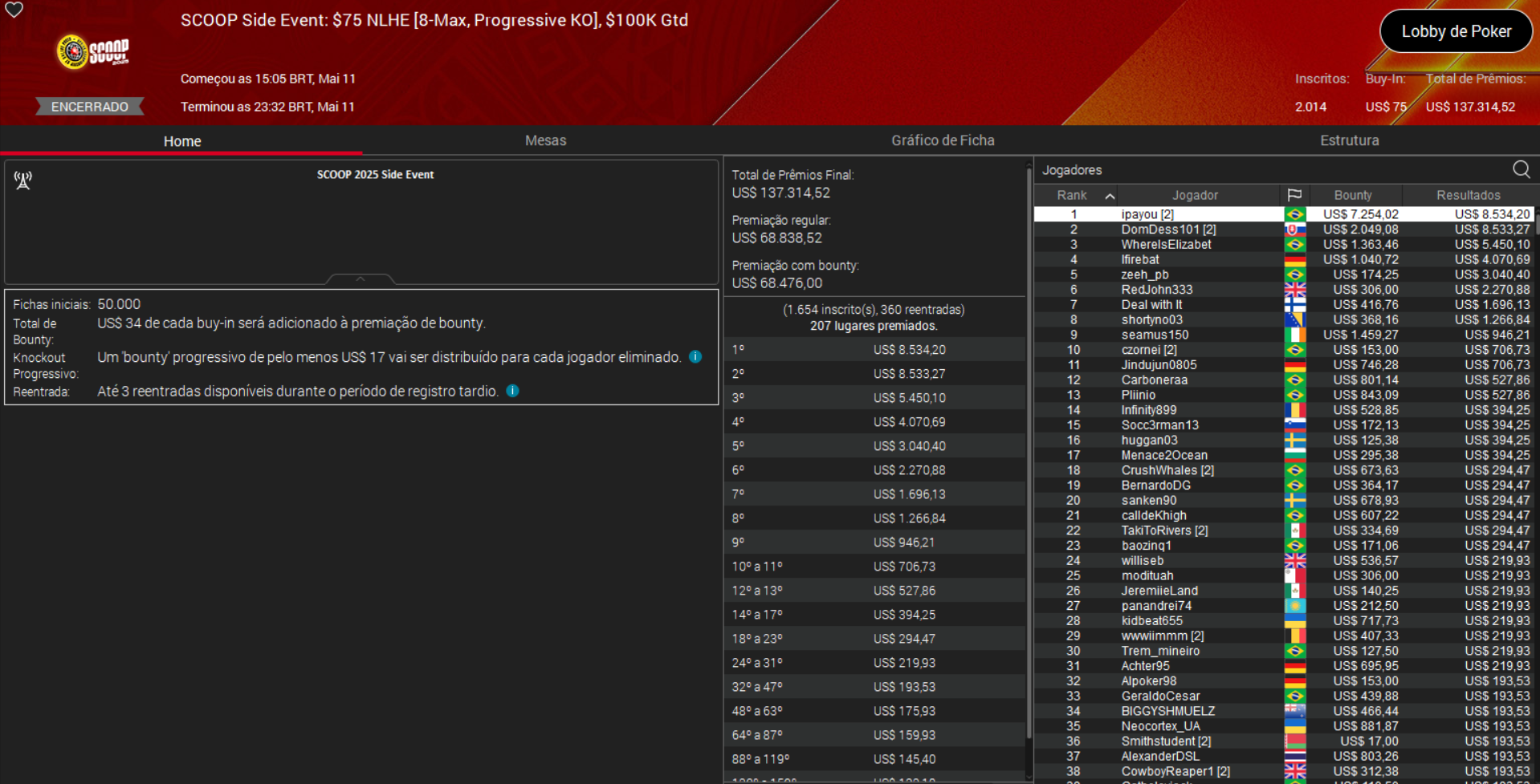This screenshot has width=1540, height=784.
Task: Select player row DomDess101 [2]
Action: click(1284, 230)
